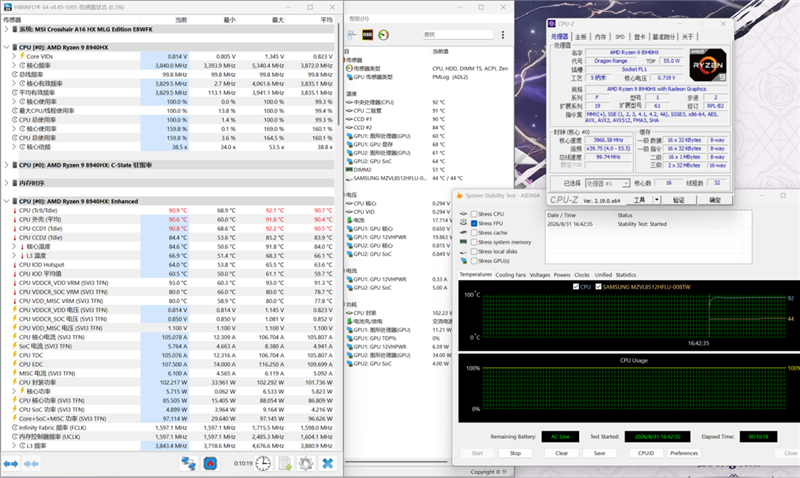Click the Stress GPU(s) monitor icon

pos(463,261)
